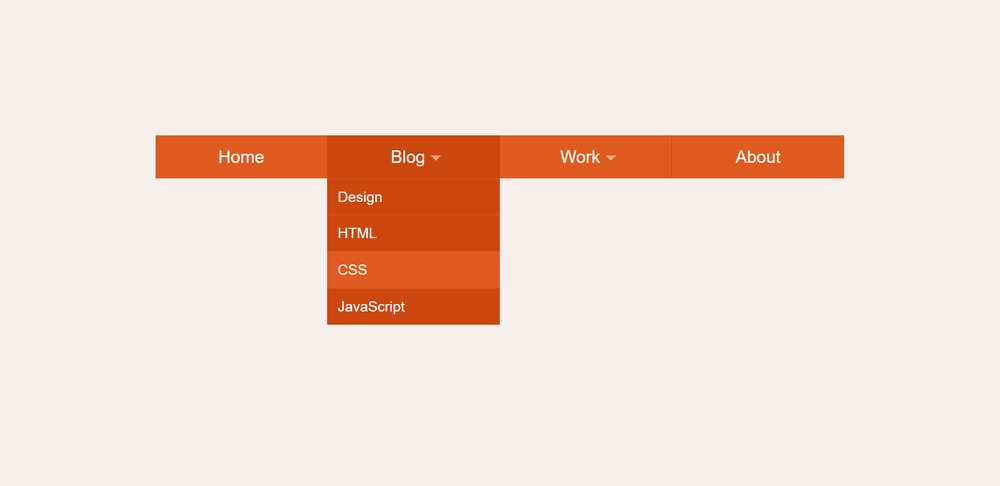This screenshot has width=1000, height=486.
Task: Click the caret arrow beside Blog
Action: click(x=436, y=158)
